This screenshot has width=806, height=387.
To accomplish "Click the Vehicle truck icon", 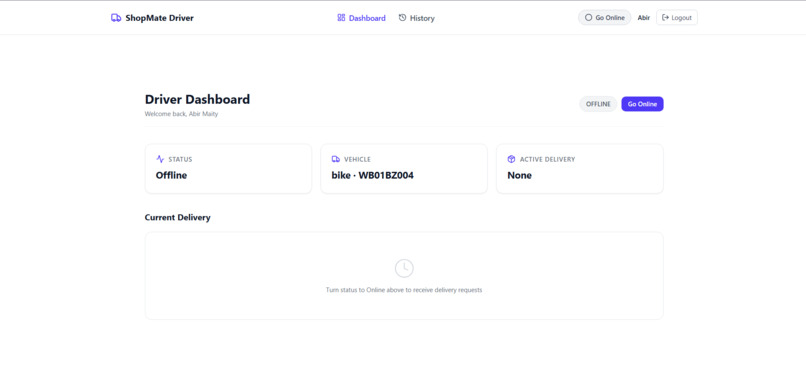I will tap(336, 159).
